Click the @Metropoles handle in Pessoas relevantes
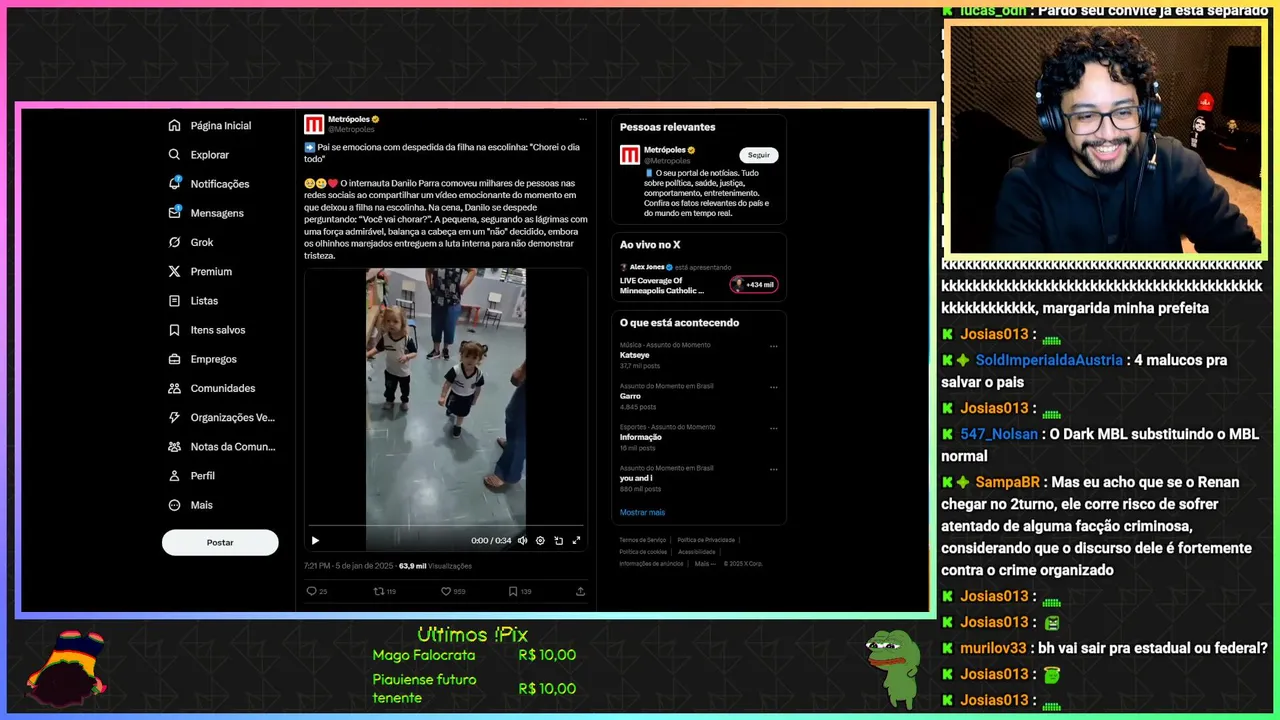The width and height of the screenshot is (1280, 720). pyautogui.click(x=667, y=160)
